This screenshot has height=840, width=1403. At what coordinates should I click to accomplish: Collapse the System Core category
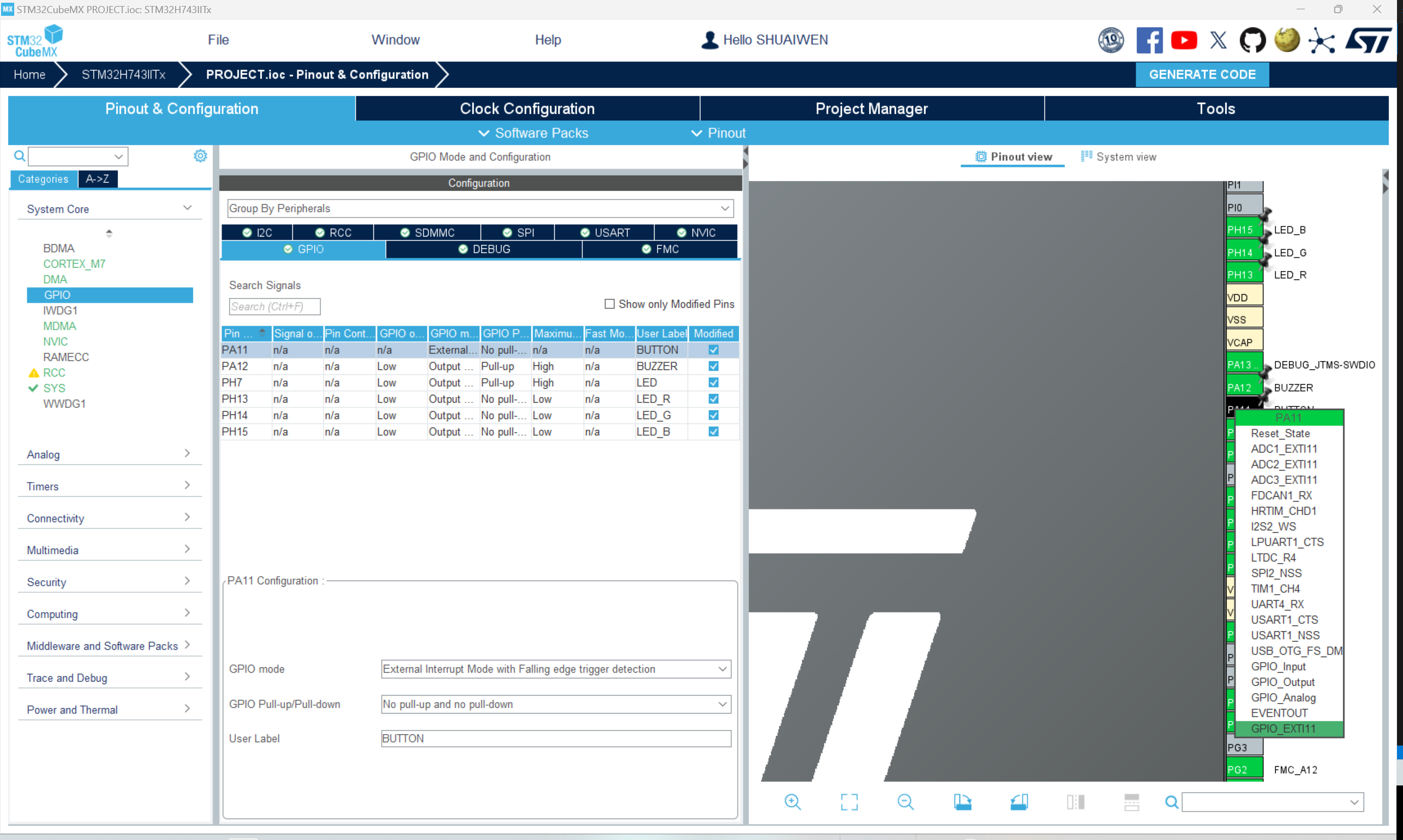[x=187, y=208]
